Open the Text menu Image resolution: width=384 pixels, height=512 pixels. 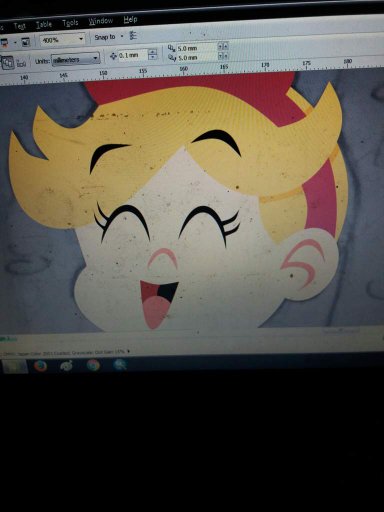coord(19,26)
